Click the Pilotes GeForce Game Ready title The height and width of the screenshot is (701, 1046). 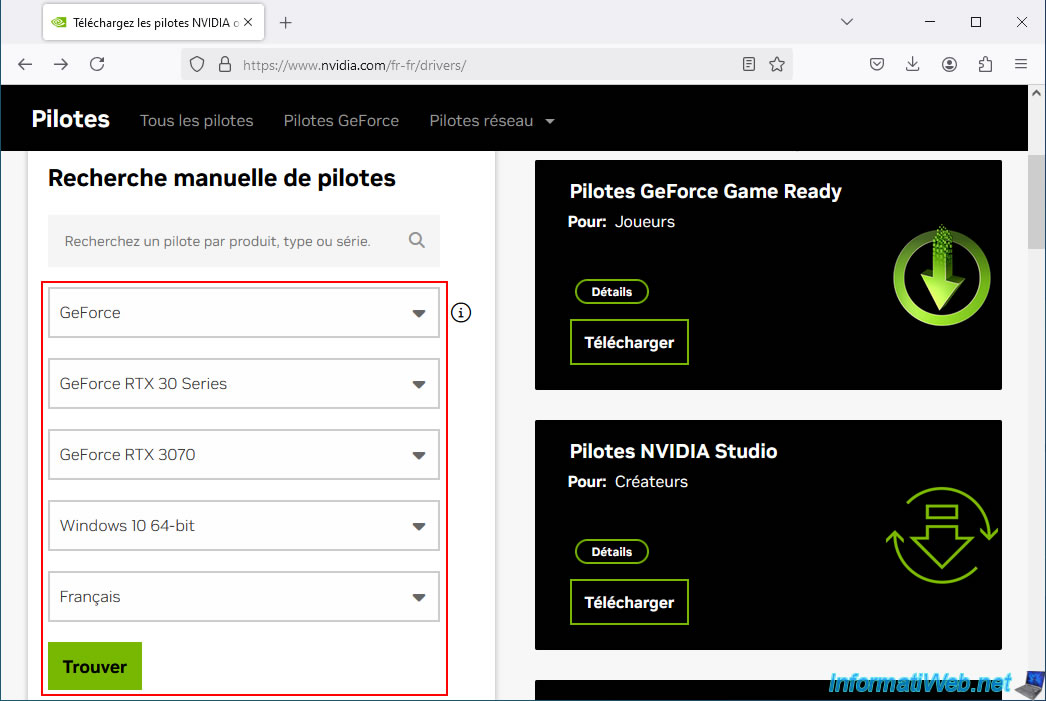(x=705, y=191)
